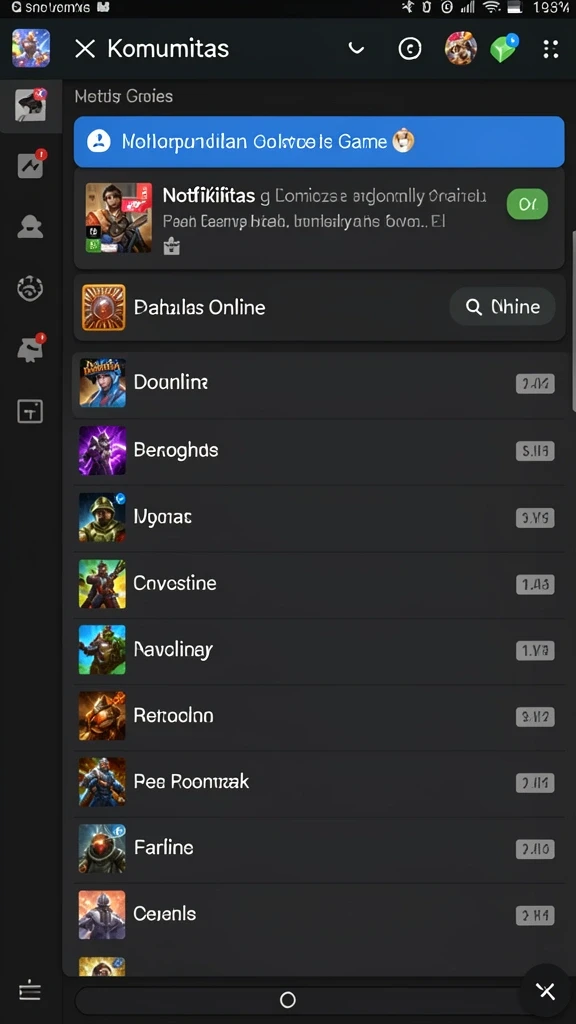The height and width of the screenshot is (1024, 576).
Task: Select the Farline list entry
Action: [x=319, y=848]
